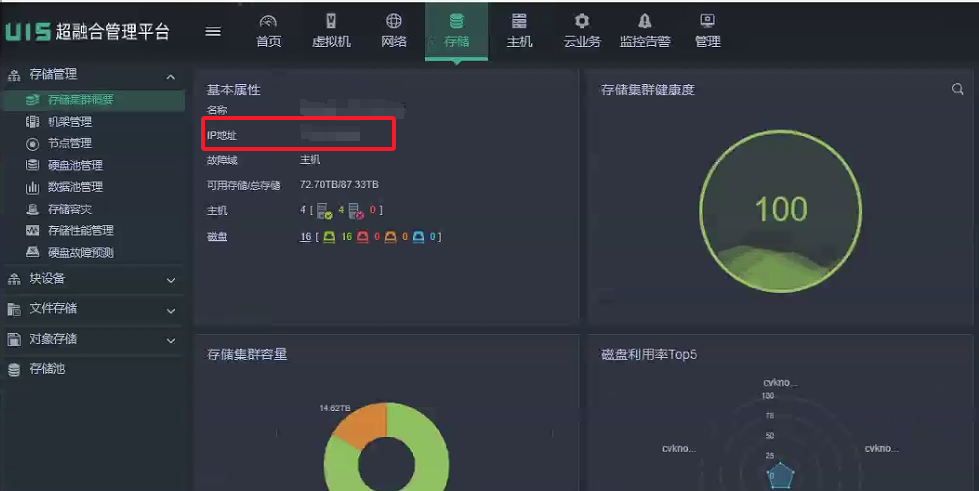Click the 存储性能管理 waveform icon

32,231
